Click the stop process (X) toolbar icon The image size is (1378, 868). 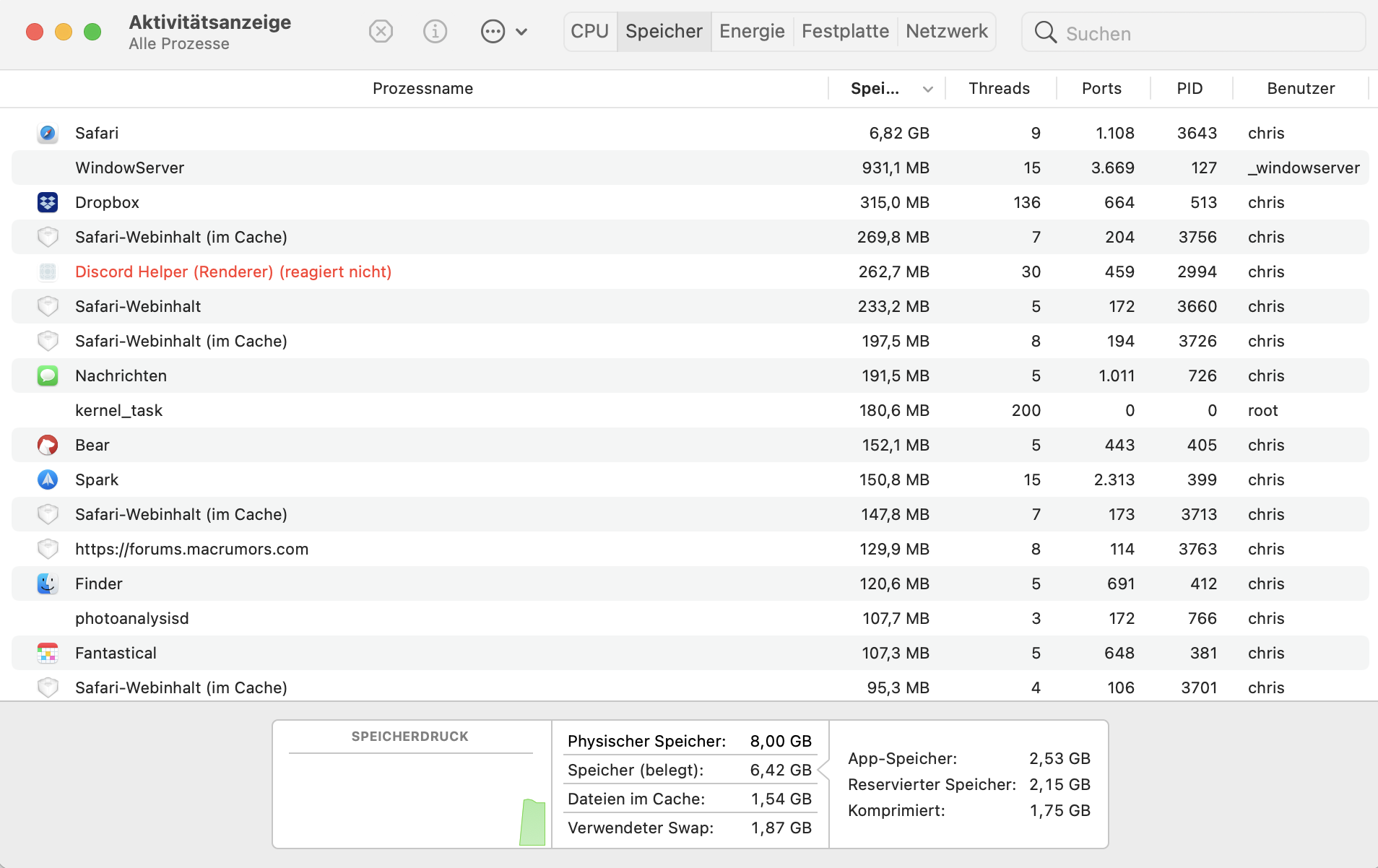381,32
